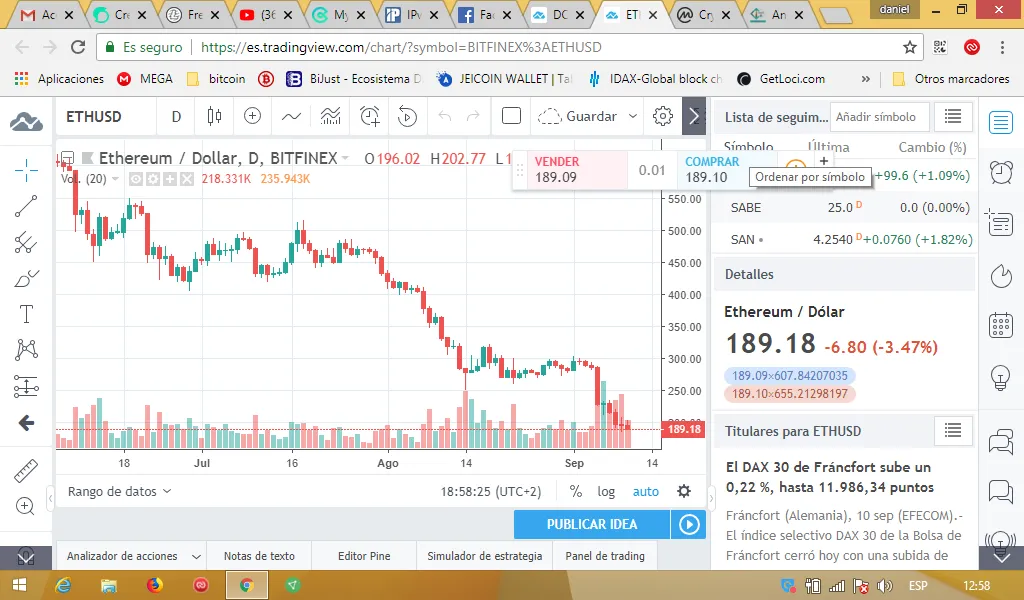Open Ethereum / Dollar title dropdown arrow
The height and width of the screenshot is (600, 1024).
pos(345,158)
